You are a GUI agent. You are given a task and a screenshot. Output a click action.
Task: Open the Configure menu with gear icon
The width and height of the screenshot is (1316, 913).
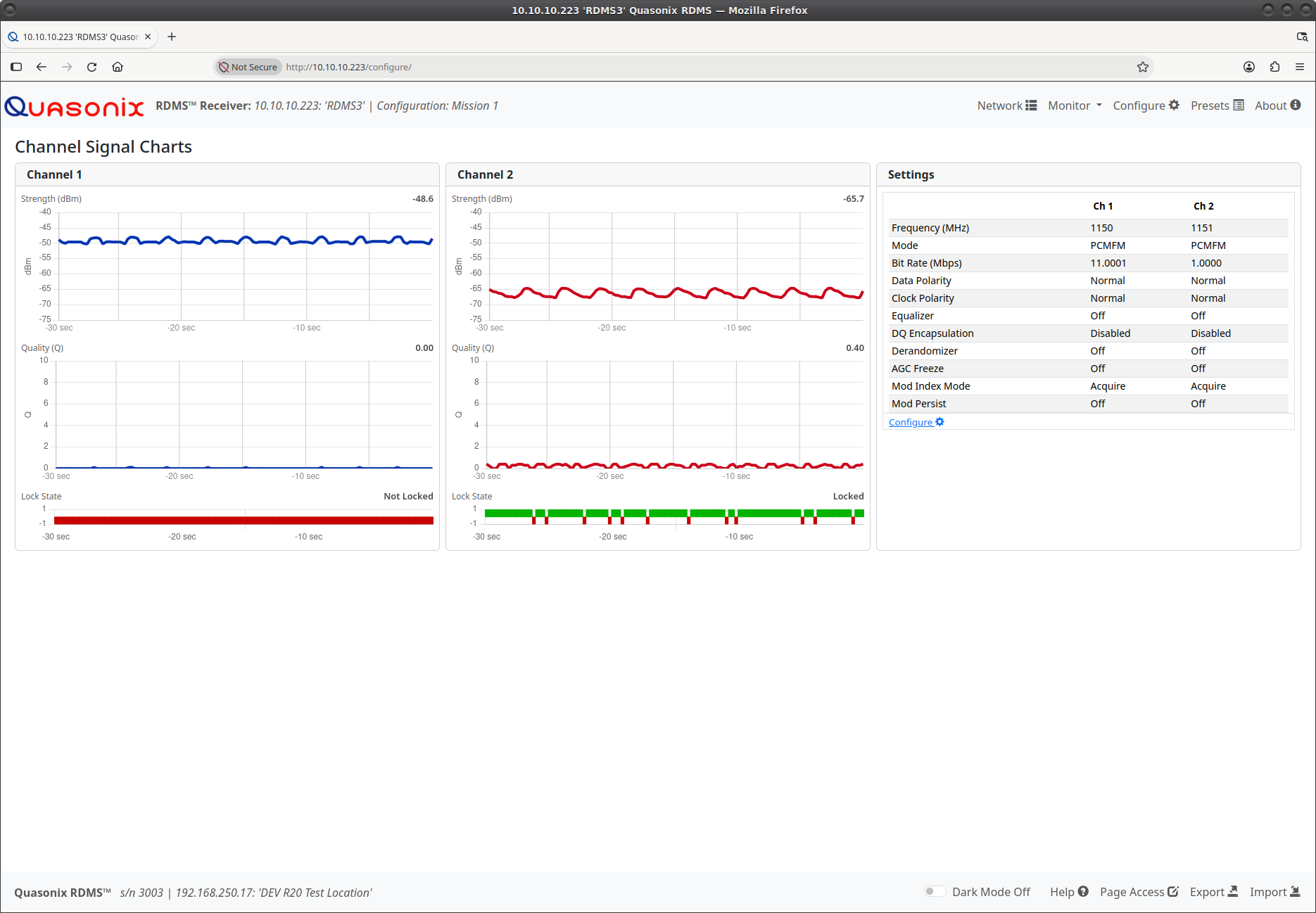point(1146,106)
